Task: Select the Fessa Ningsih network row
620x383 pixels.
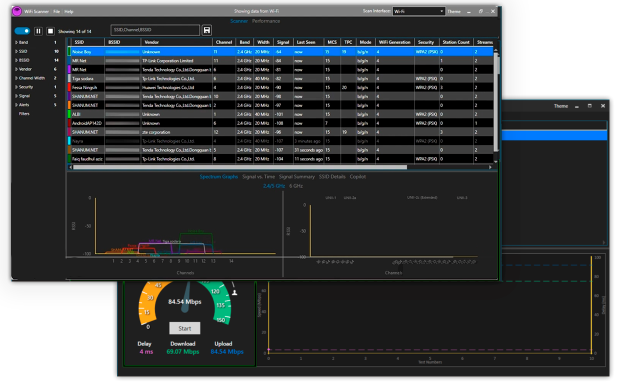Action: tap(281, 87)
